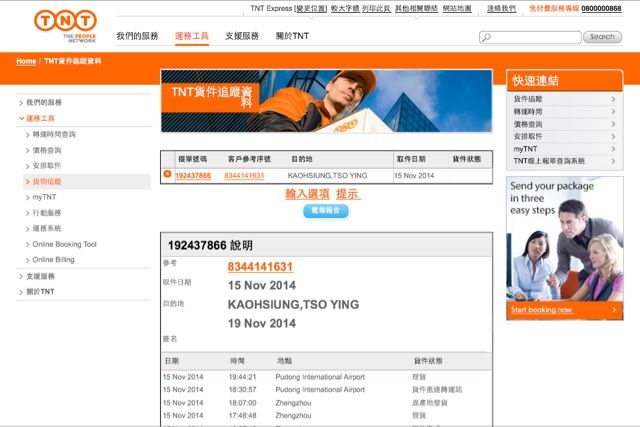Screen dimensions: 640x427
Task: Open Online Booking Tool in the sidebar
Action: pos(64,244)
